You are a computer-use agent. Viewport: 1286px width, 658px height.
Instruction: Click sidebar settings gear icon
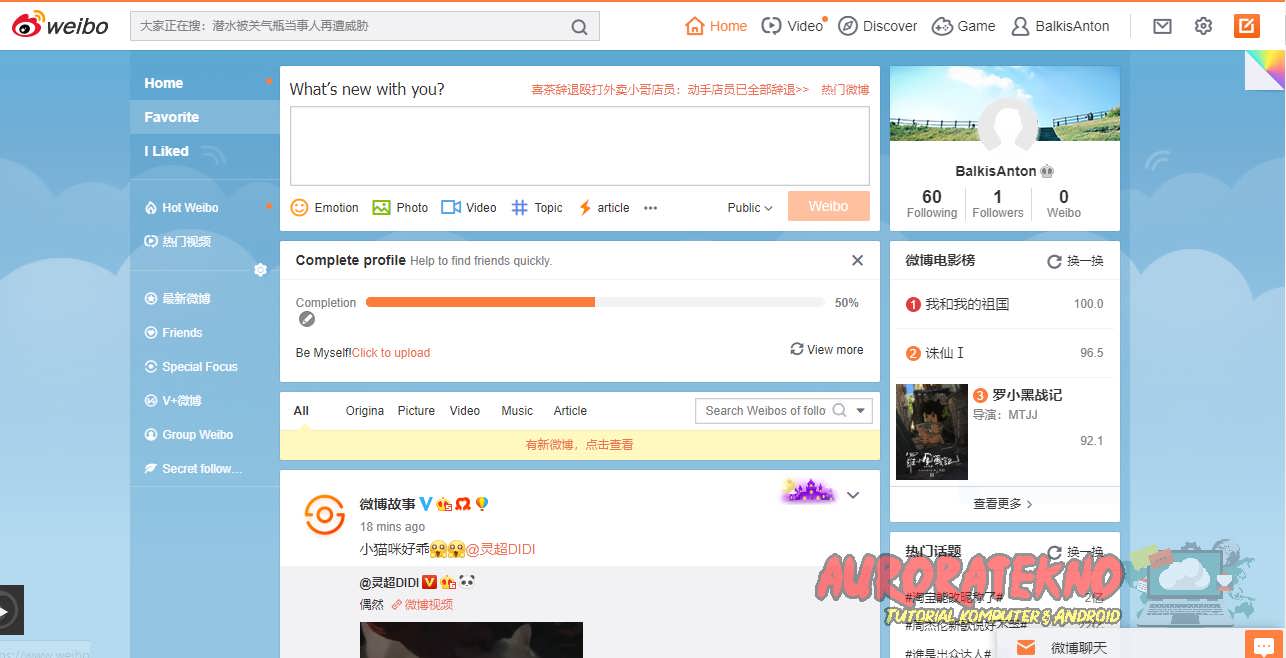coord(260,270)
